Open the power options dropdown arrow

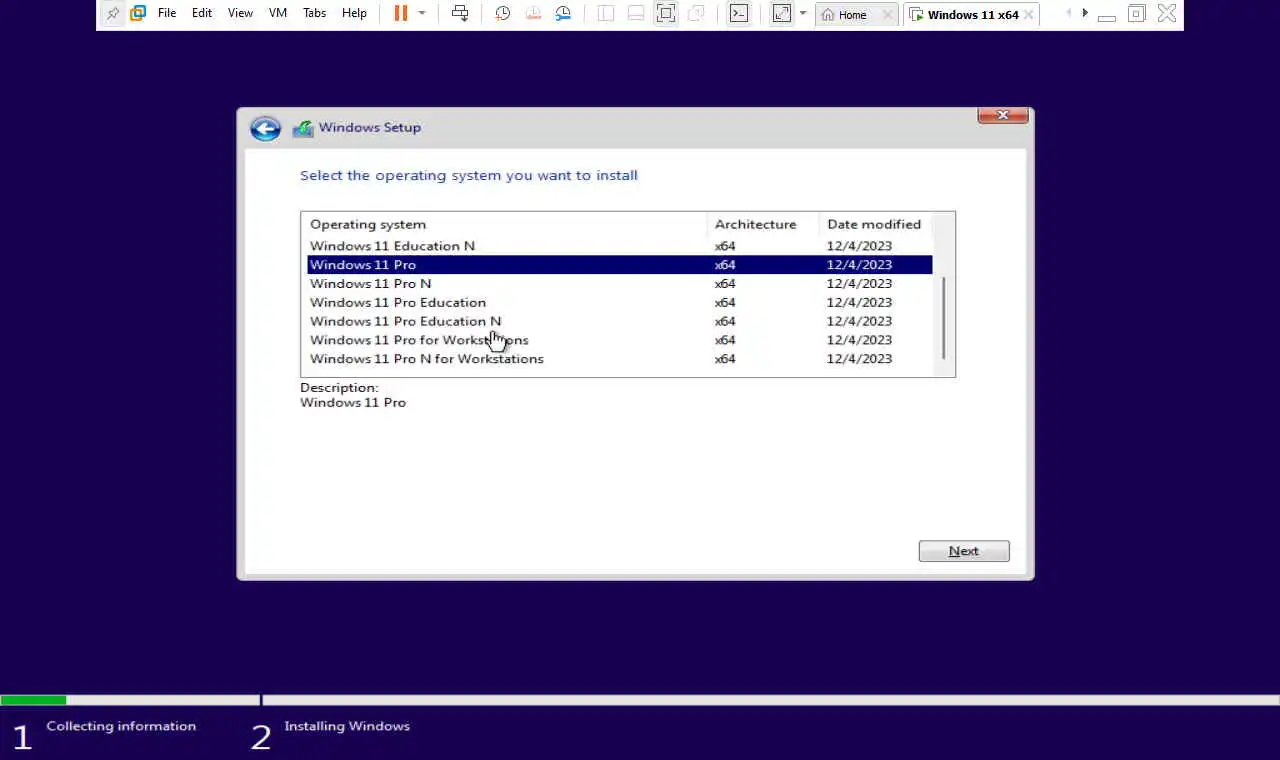point(422,14)
